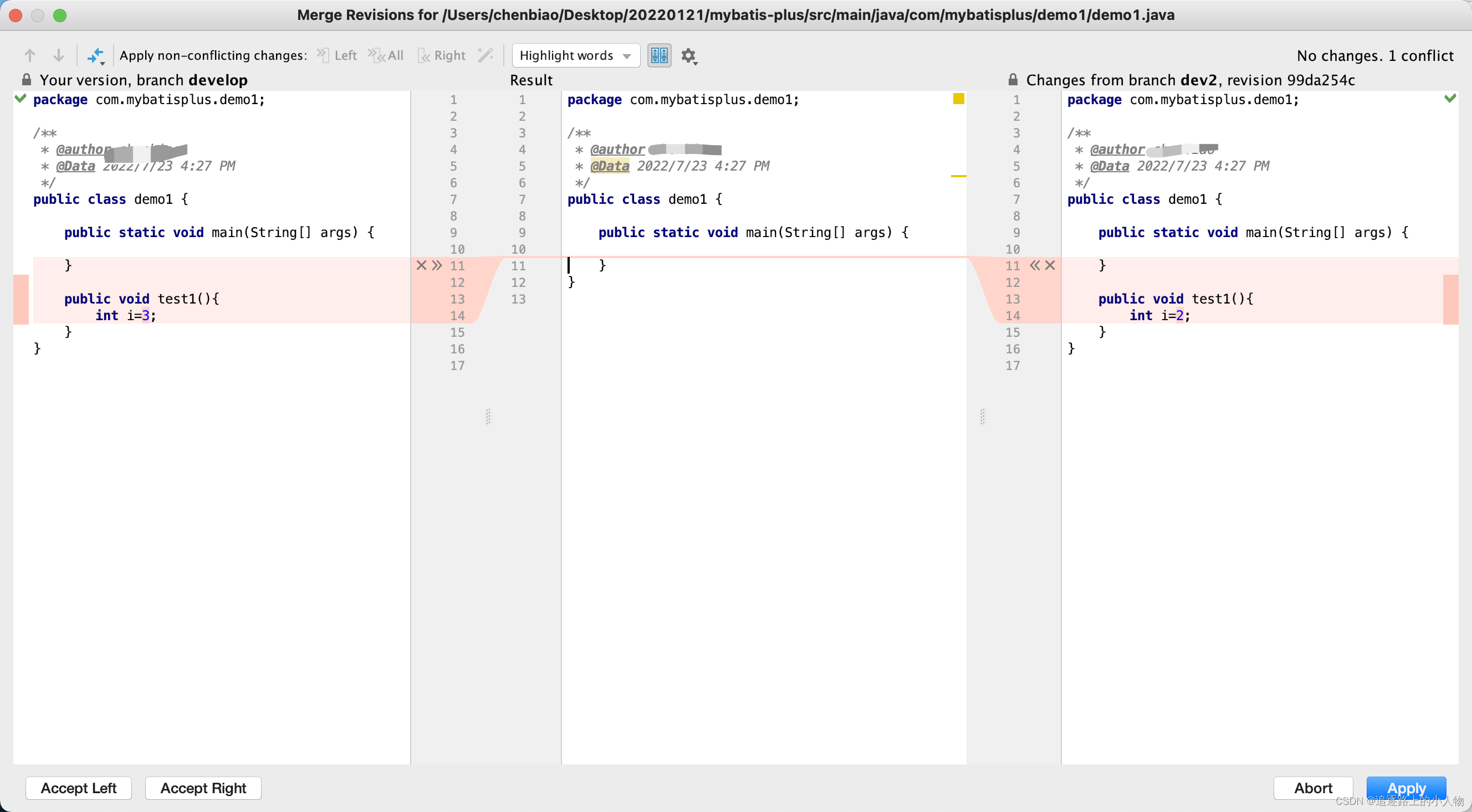
Task: Open the diff settings gear icon
Action: click(x=688, y=55)
